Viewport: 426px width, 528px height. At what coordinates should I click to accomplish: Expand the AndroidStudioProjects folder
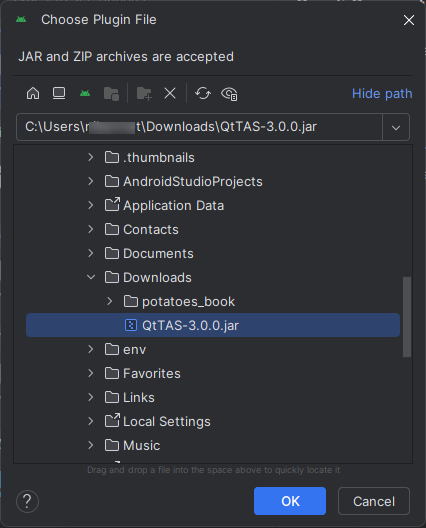(x=91, y=182)
